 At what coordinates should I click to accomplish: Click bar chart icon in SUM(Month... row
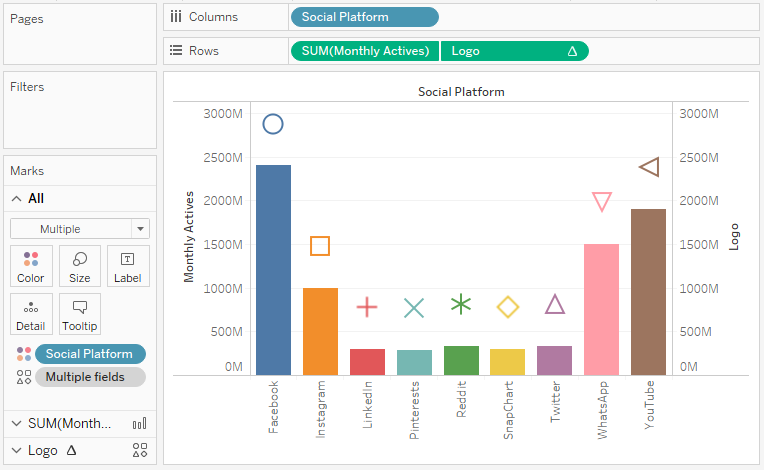point(139,424)
